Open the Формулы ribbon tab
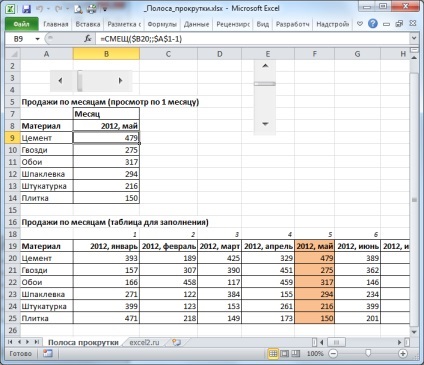 162,24
